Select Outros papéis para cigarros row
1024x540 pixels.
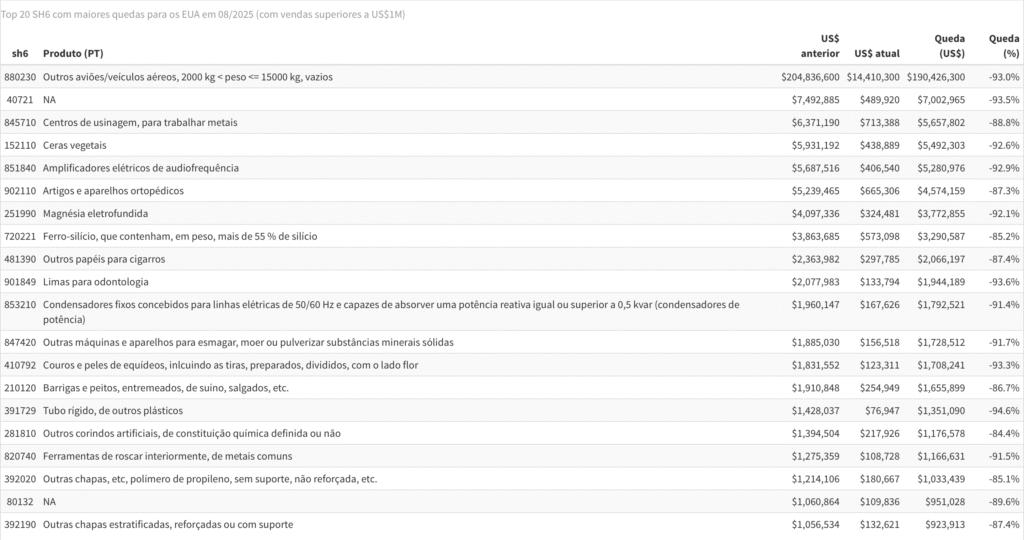click(x=512, y=259)
